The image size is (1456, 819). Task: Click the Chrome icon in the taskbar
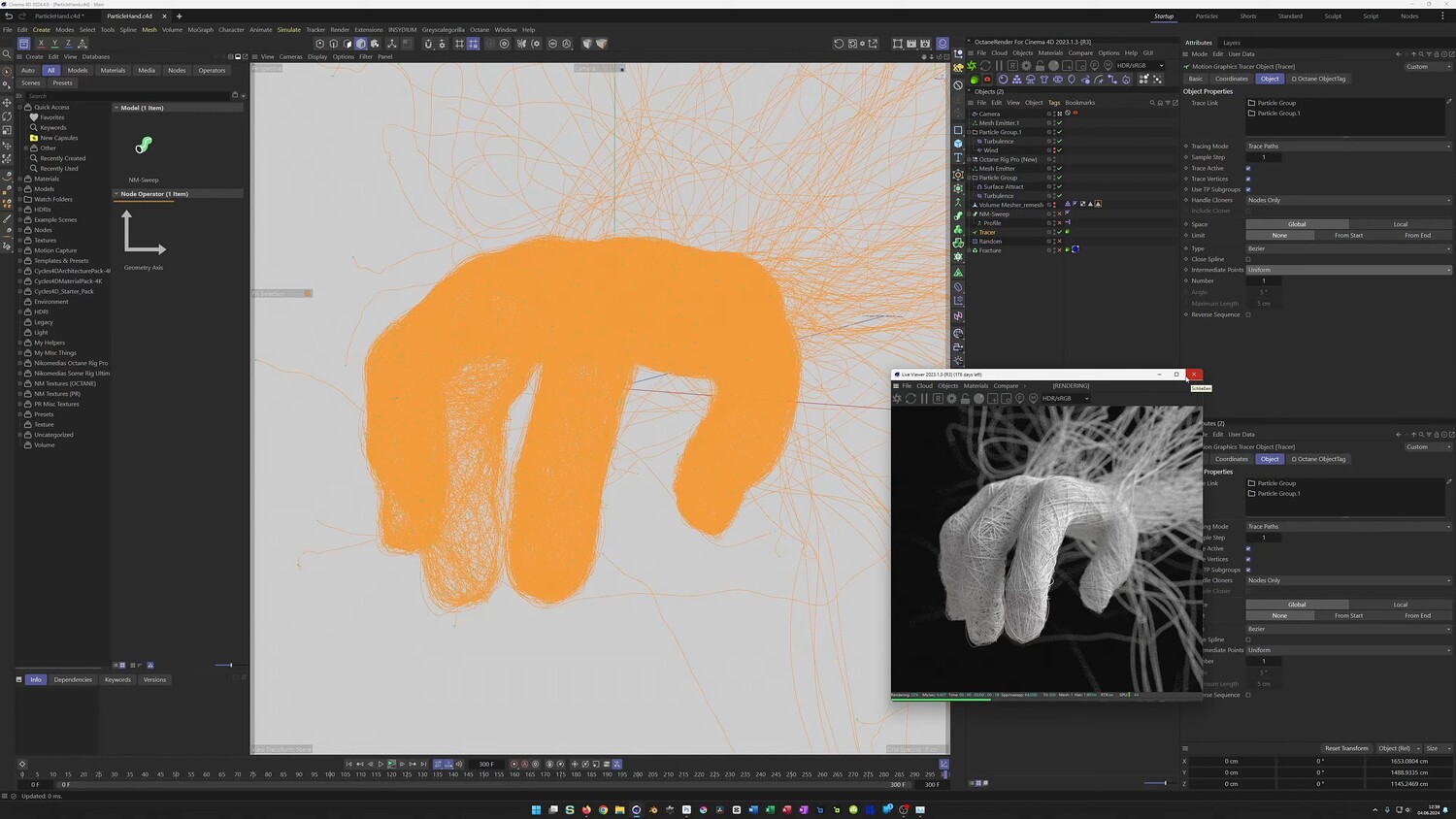point(603,809)
